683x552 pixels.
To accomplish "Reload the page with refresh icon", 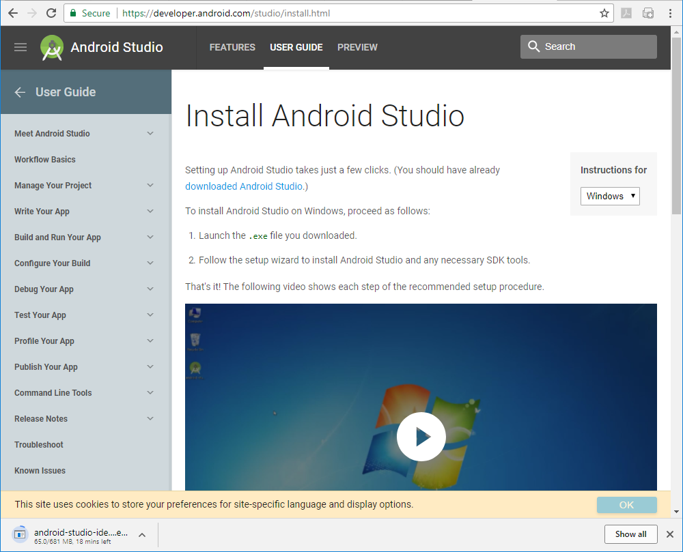I will [x=51, y=13].
